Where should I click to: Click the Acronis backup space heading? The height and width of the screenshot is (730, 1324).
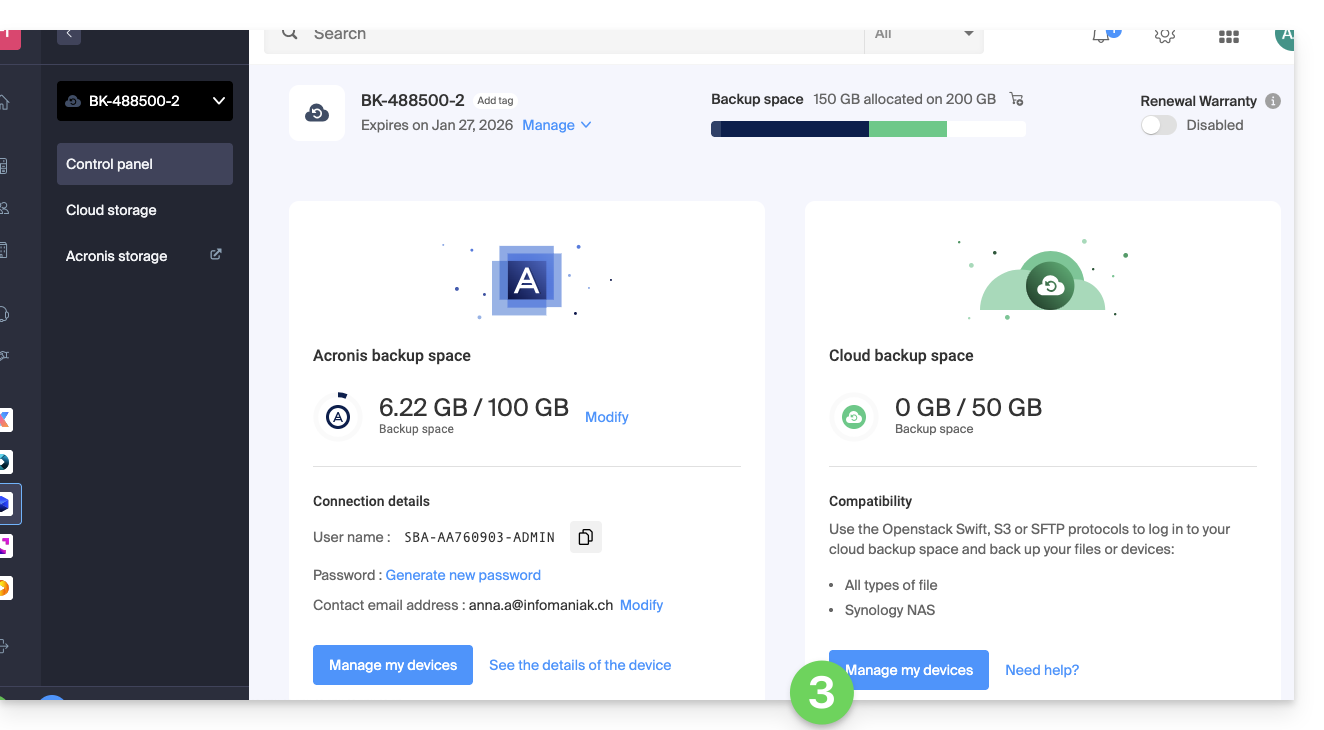[x=392, y=355]
